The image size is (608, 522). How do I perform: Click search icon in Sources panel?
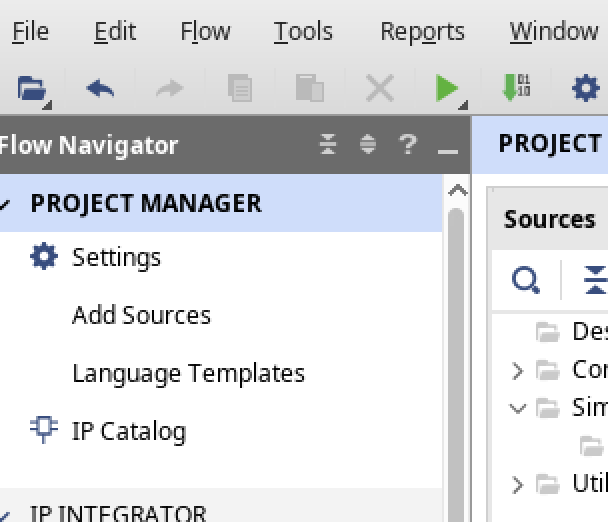tap(526, 280)
